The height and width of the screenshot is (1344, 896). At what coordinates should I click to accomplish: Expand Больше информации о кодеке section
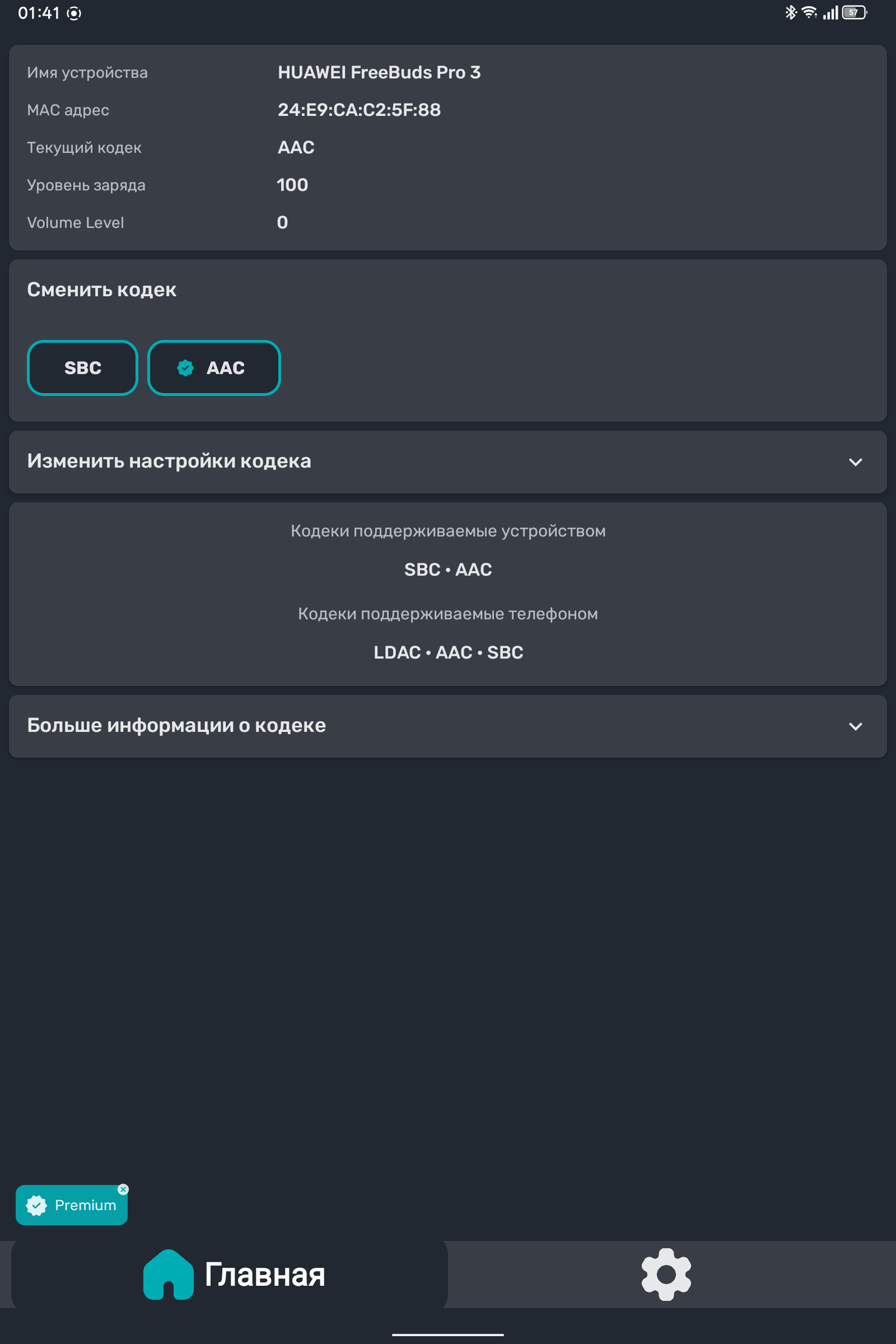point(448,726)
